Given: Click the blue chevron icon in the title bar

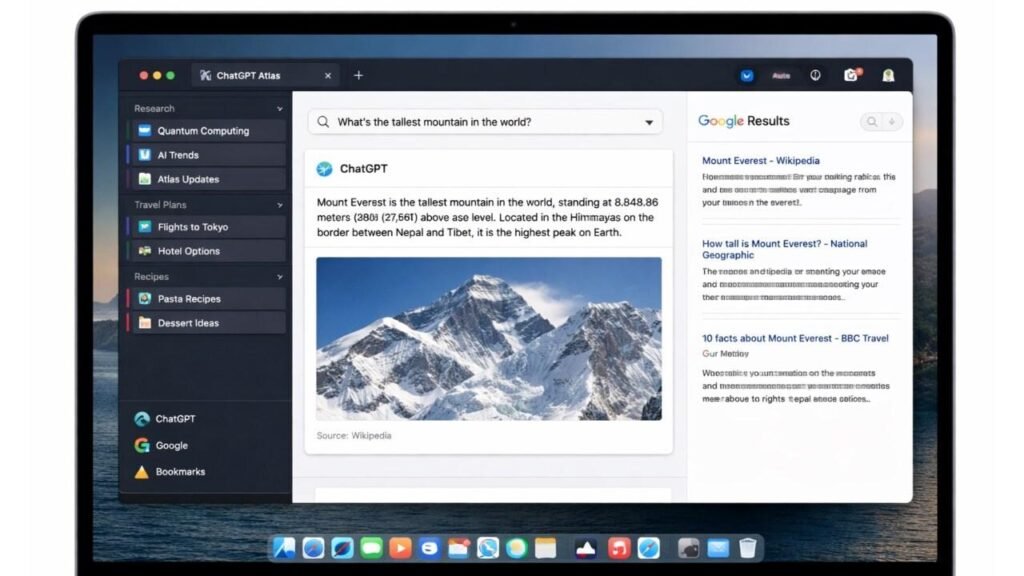Looking at the screenshot, I should 746,76.
